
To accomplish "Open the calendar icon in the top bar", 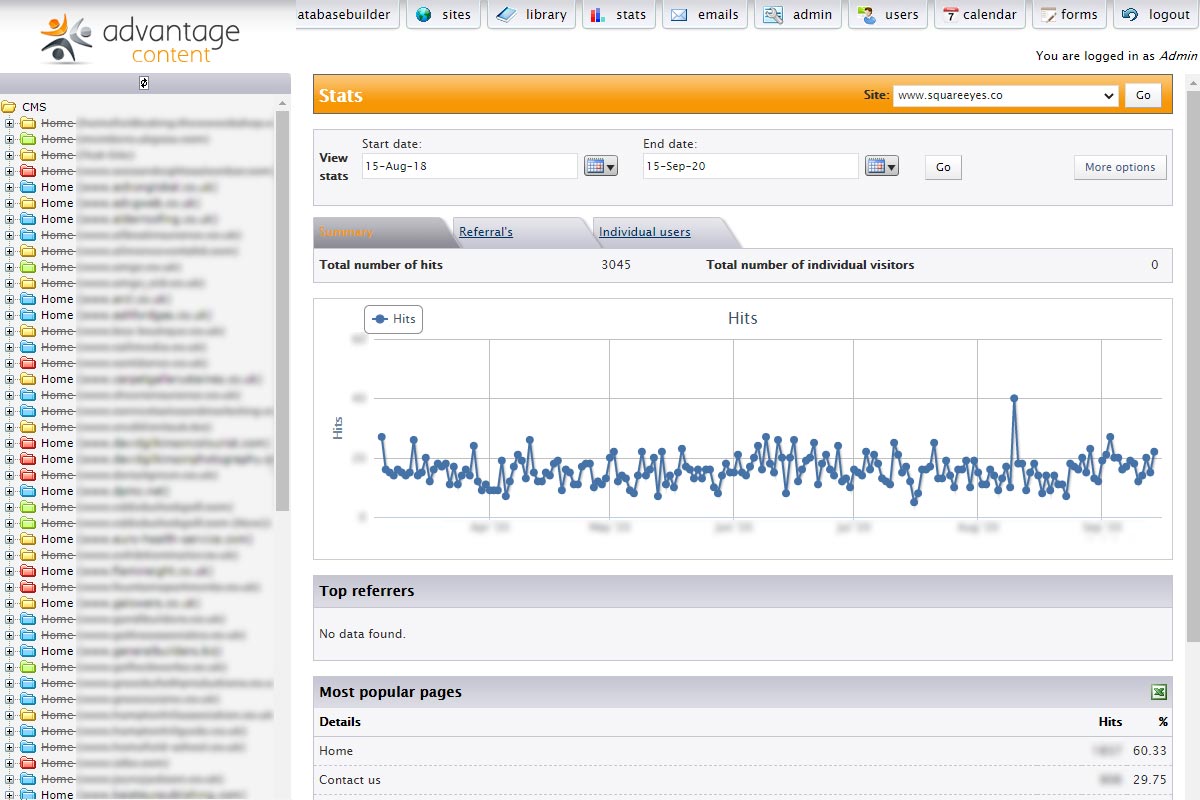I will [950, 15].
